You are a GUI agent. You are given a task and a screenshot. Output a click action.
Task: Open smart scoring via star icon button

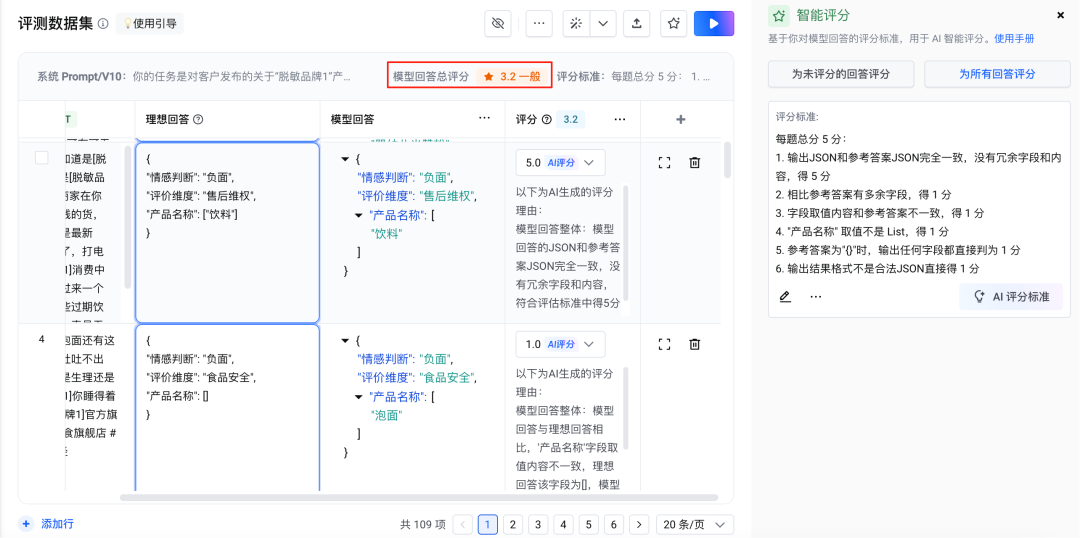(674, 23)
